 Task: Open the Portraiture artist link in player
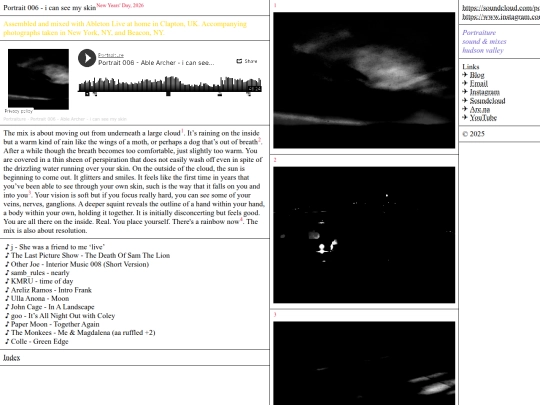click(111, 55)
